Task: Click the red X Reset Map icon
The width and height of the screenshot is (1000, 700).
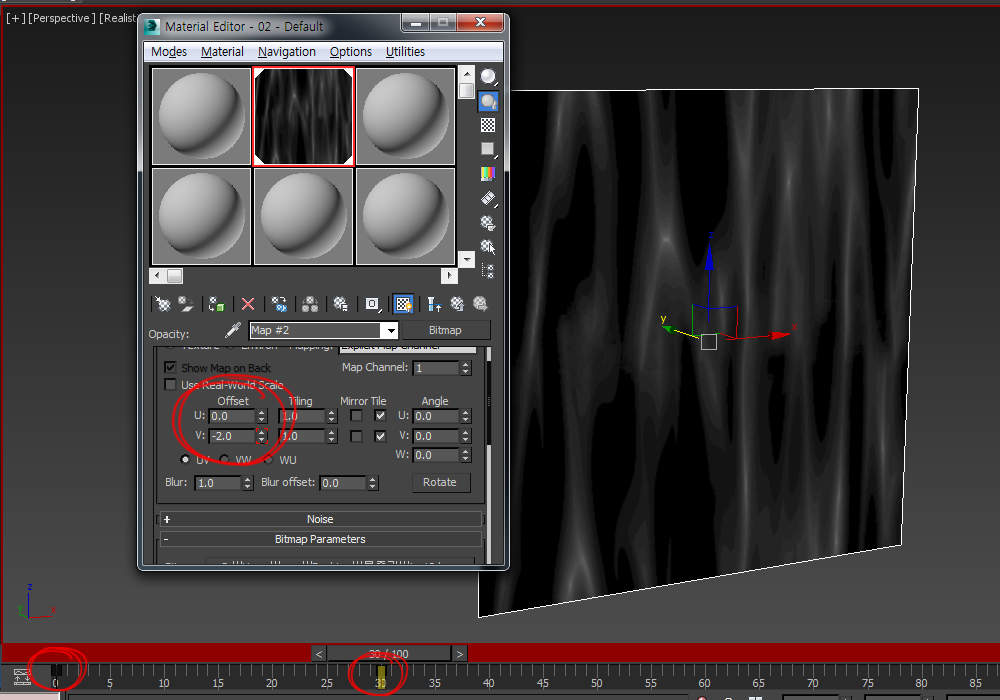Action: (x=248, y=304)
